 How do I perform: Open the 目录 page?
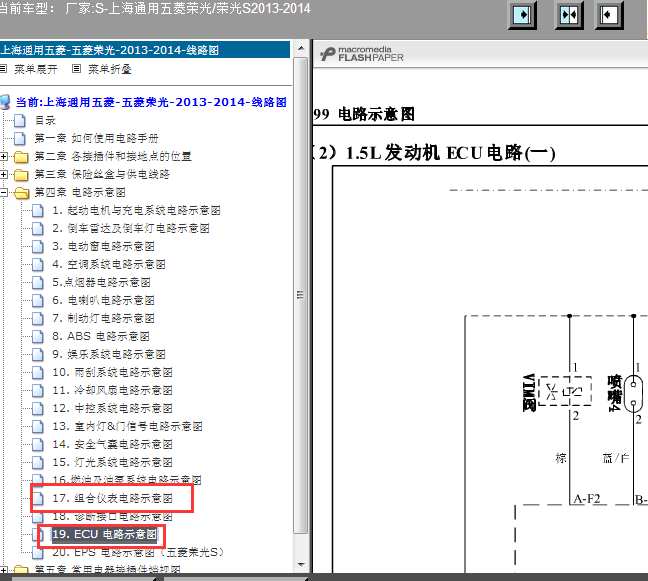click(x=45, y=120)
